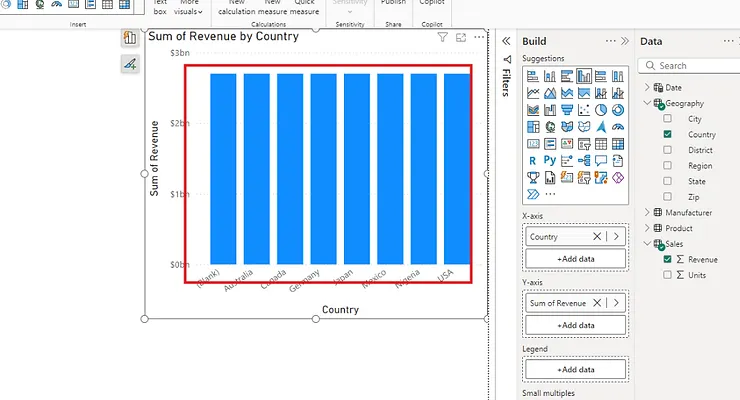Select the R script visual

pos(533,161)
